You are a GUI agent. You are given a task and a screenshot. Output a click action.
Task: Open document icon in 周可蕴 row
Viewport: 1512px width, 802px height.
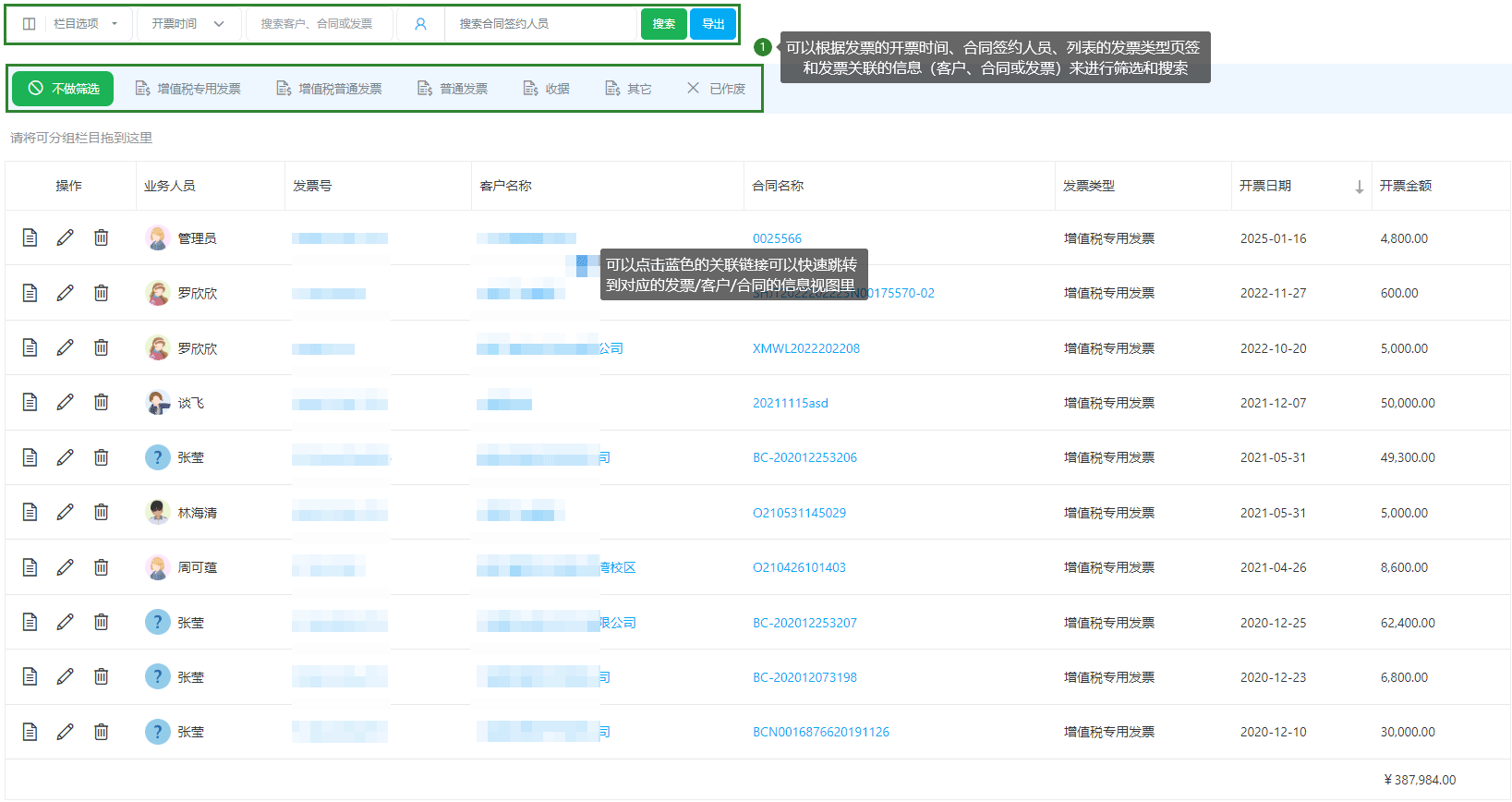30,566
